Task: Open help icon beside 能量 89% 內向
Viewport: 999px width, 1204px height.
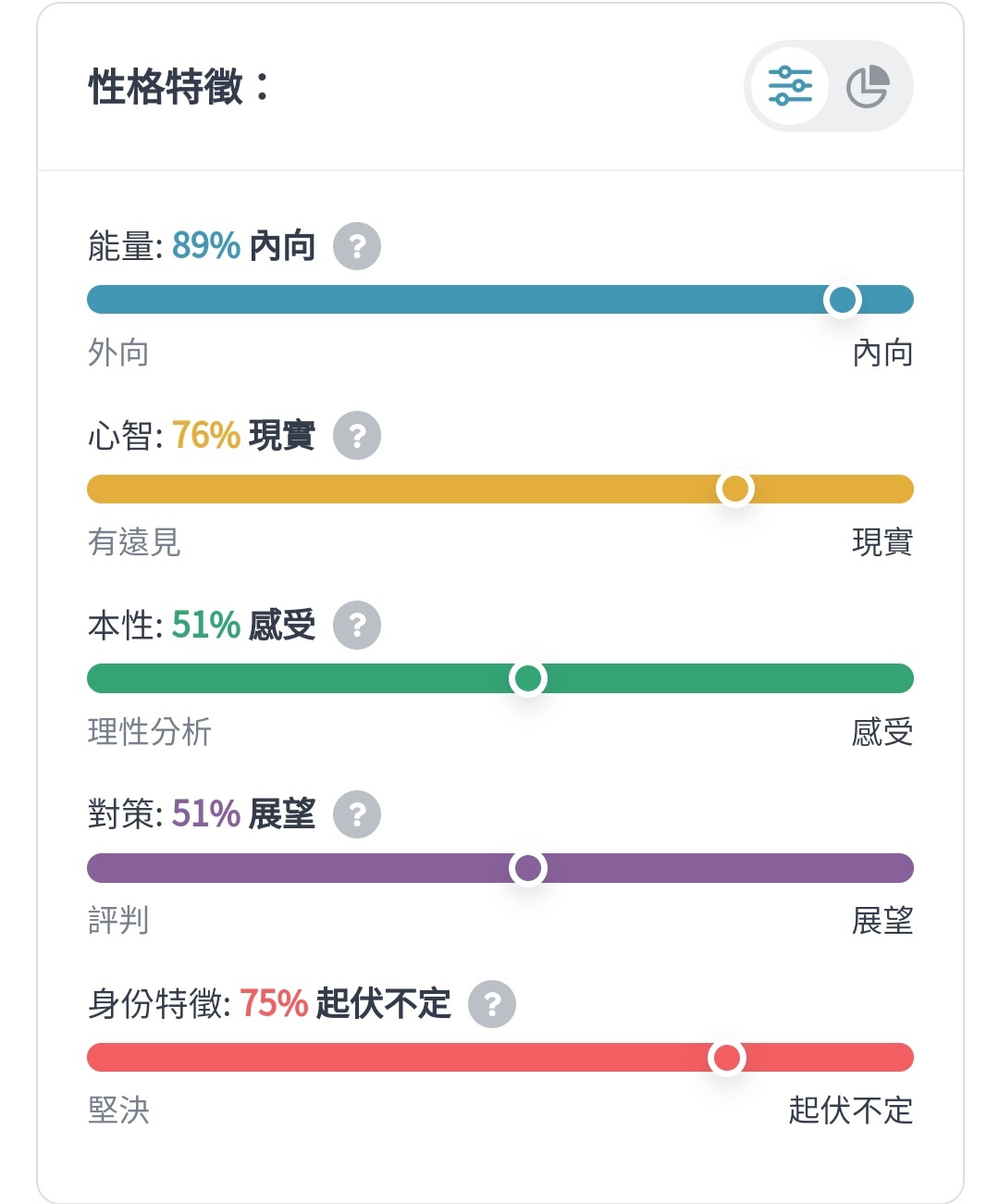Action: coord(357,246)
